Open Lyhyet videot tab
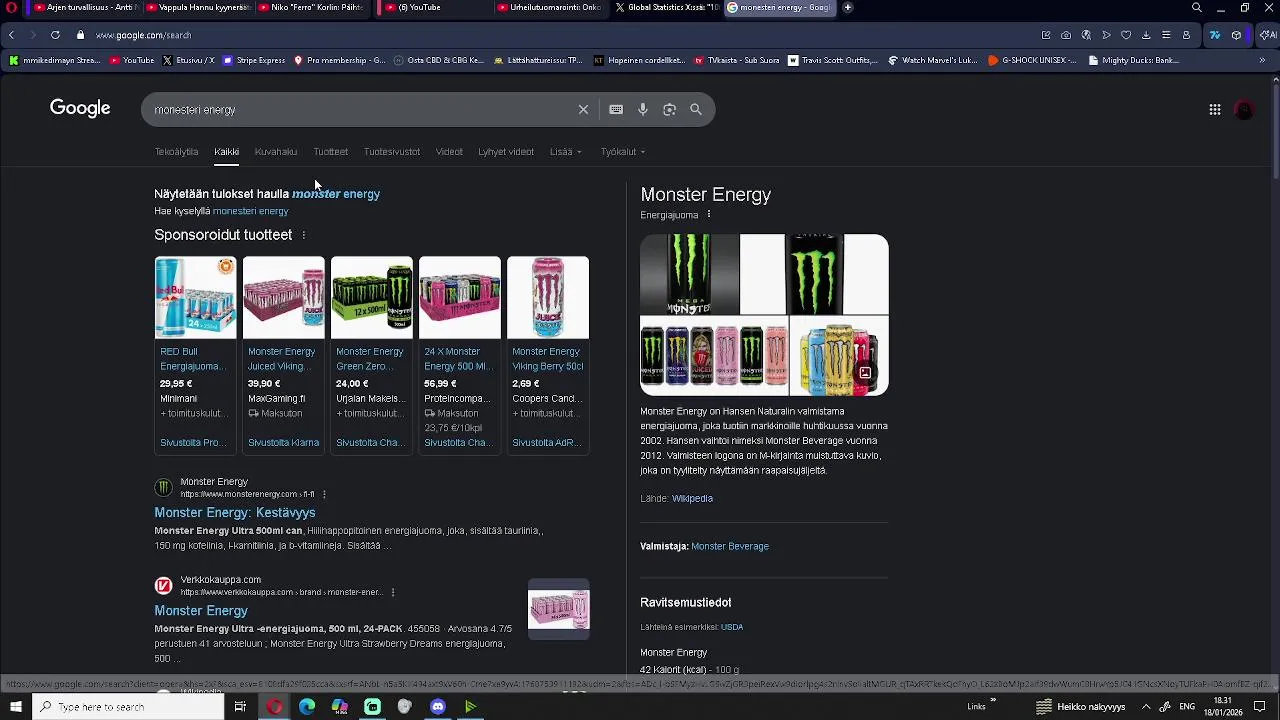 click(506, 152)
